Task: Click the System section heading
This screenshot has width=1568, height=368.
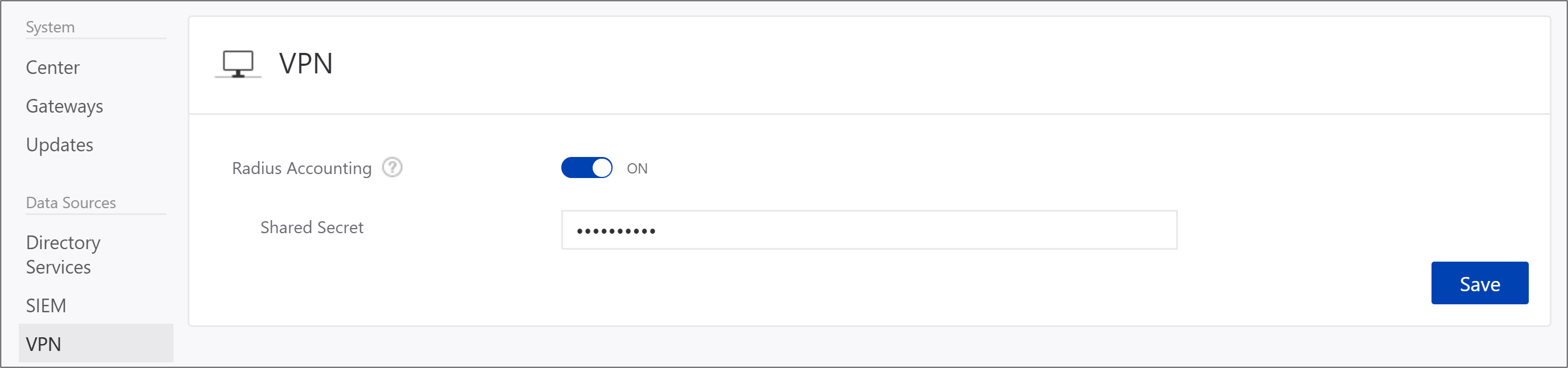Action: tap(50, 27)
